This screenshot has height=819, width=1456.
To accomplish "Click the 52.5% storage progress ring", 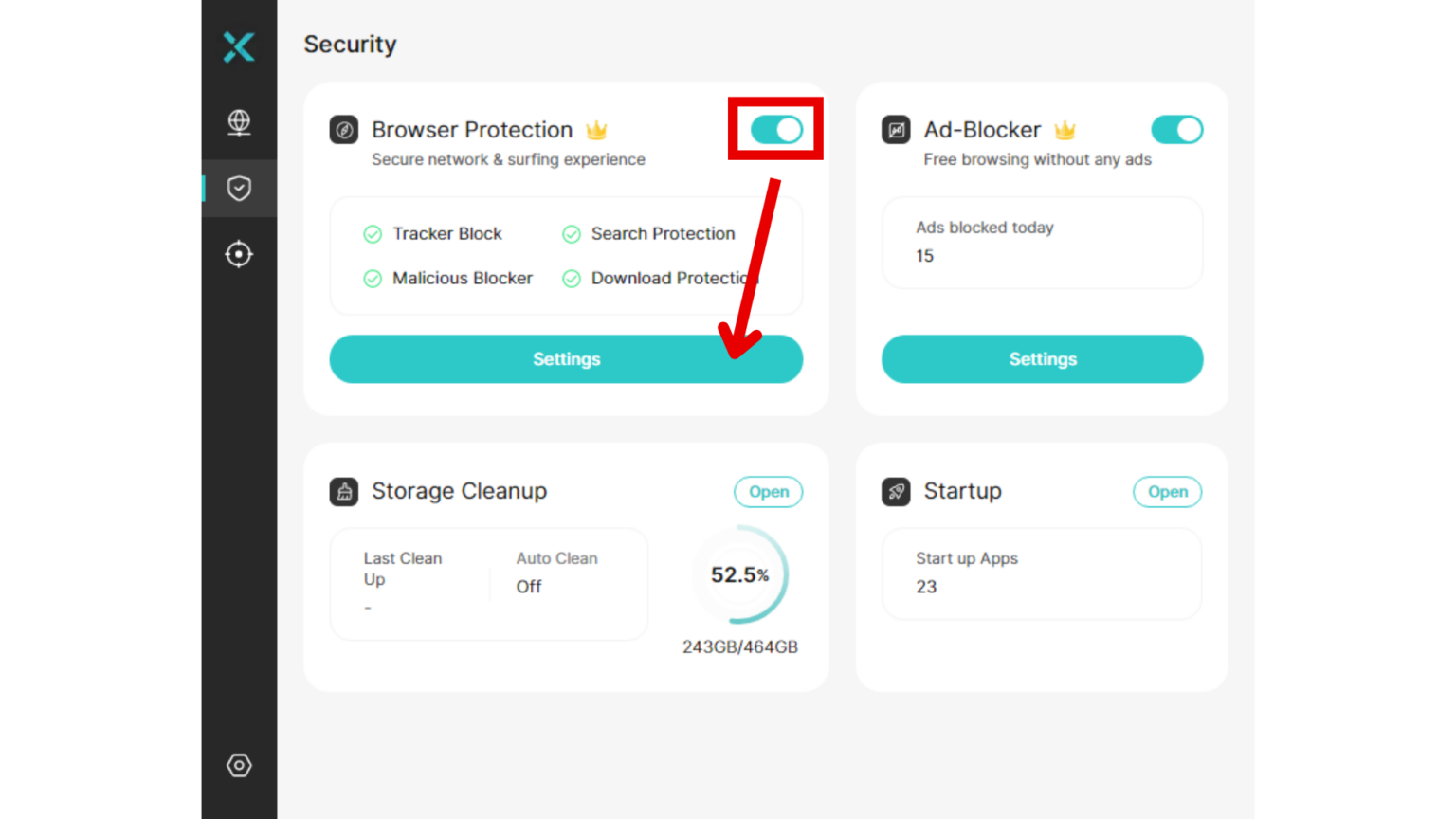I will pyautogui.click(x=740, y=574).
